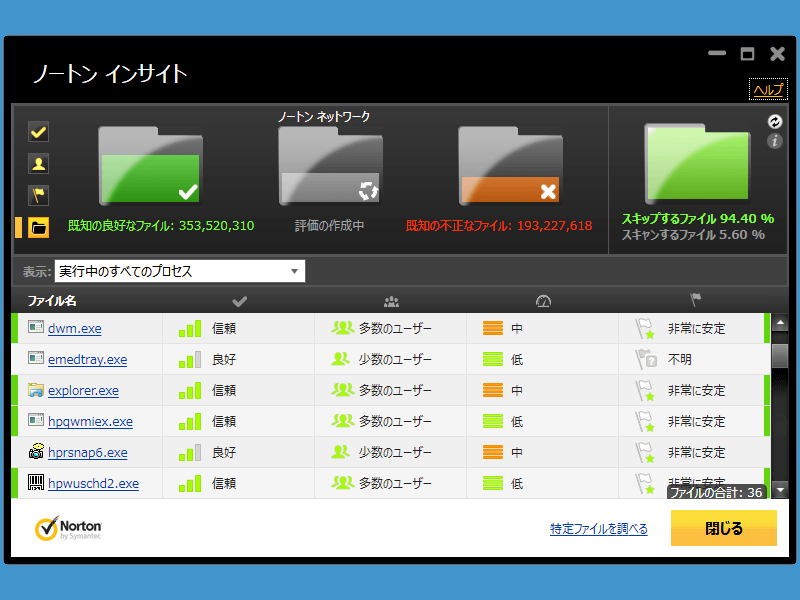Open the ヘルプ help link

coord(768,89)
